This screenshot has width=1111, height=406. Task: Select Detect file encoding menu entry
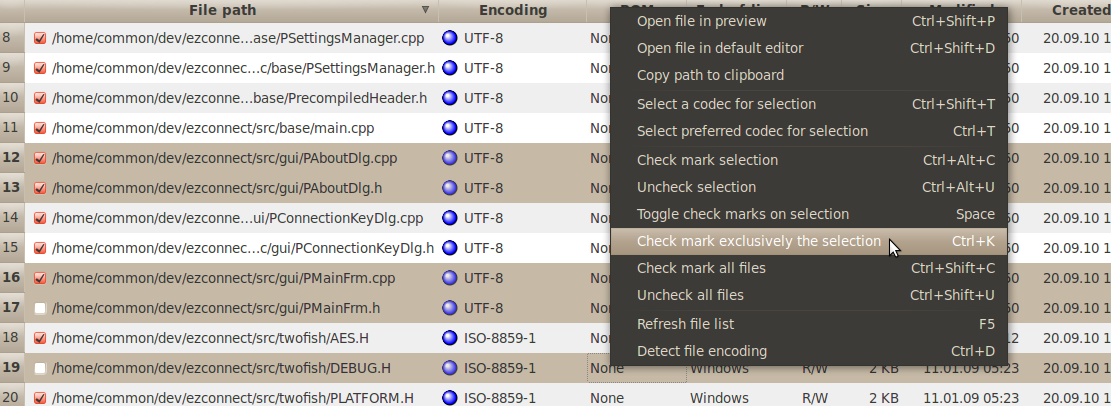point(701,351)
